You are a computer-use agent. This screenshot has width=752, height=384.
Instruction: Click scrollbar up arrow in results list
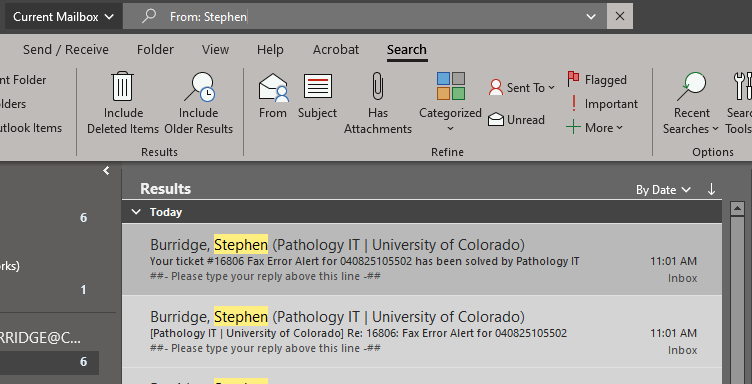pyautogui.click(x=737, y=209)
